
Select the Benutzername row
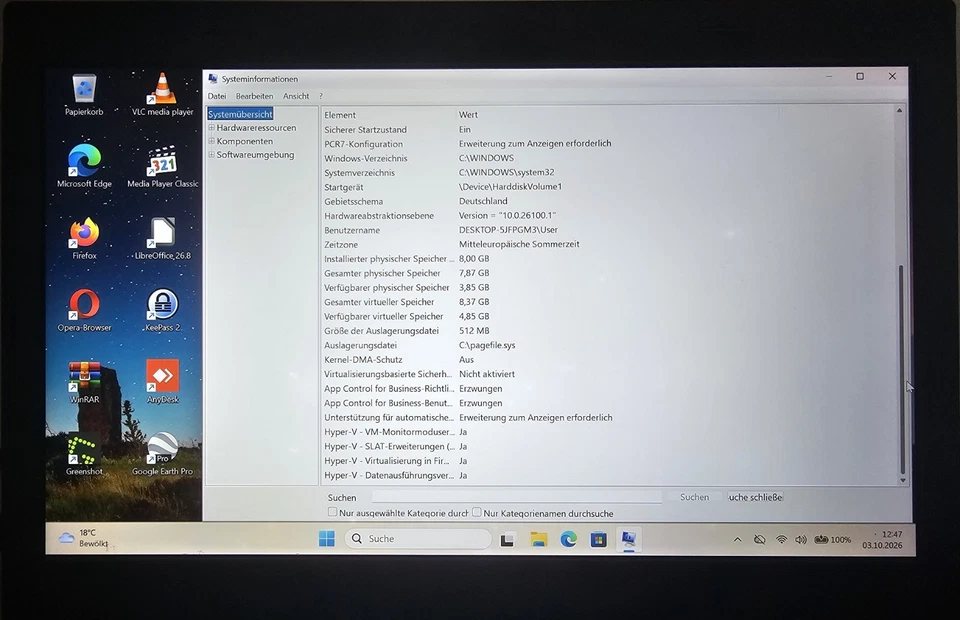tap(607, 230)
